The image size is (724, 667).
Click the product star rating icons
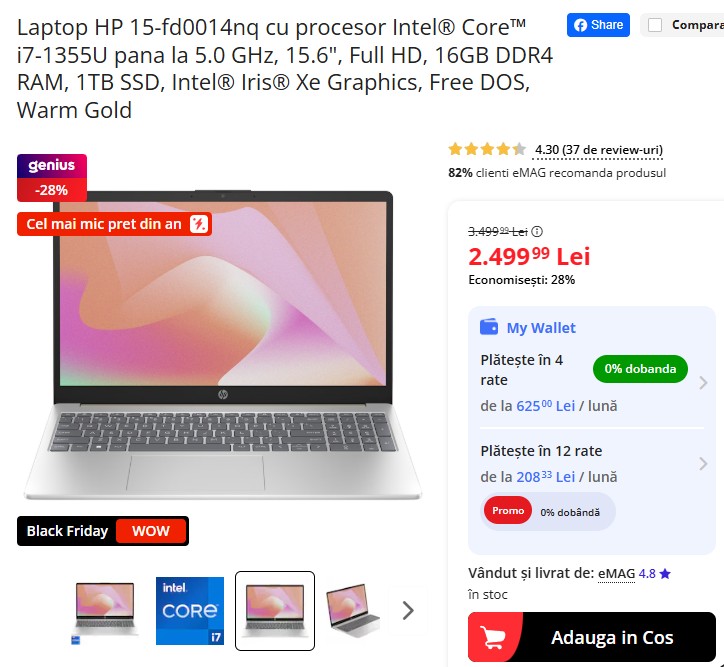point(487,149)
